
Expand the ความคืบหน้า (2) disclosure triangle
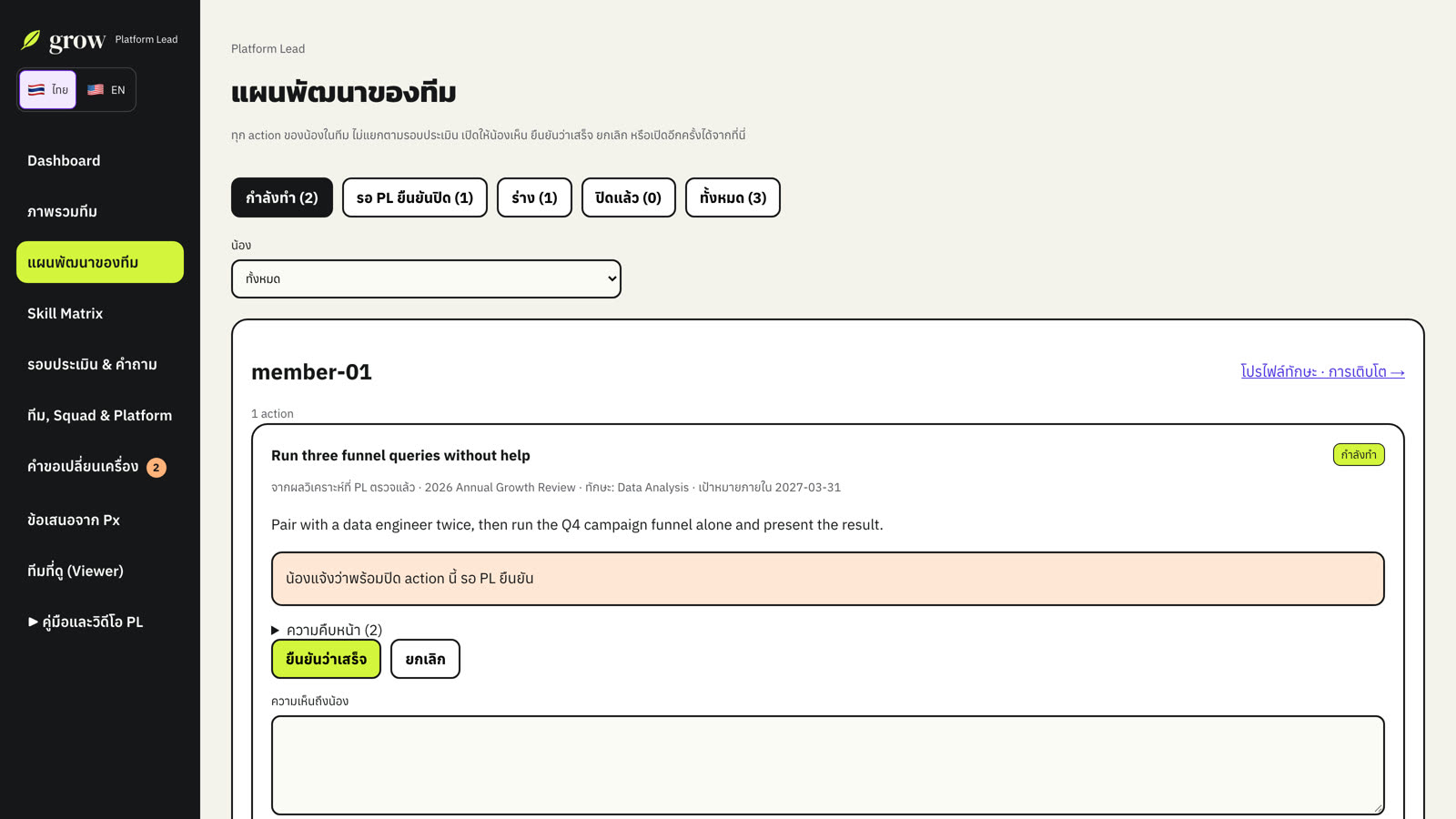pos(275,630)
